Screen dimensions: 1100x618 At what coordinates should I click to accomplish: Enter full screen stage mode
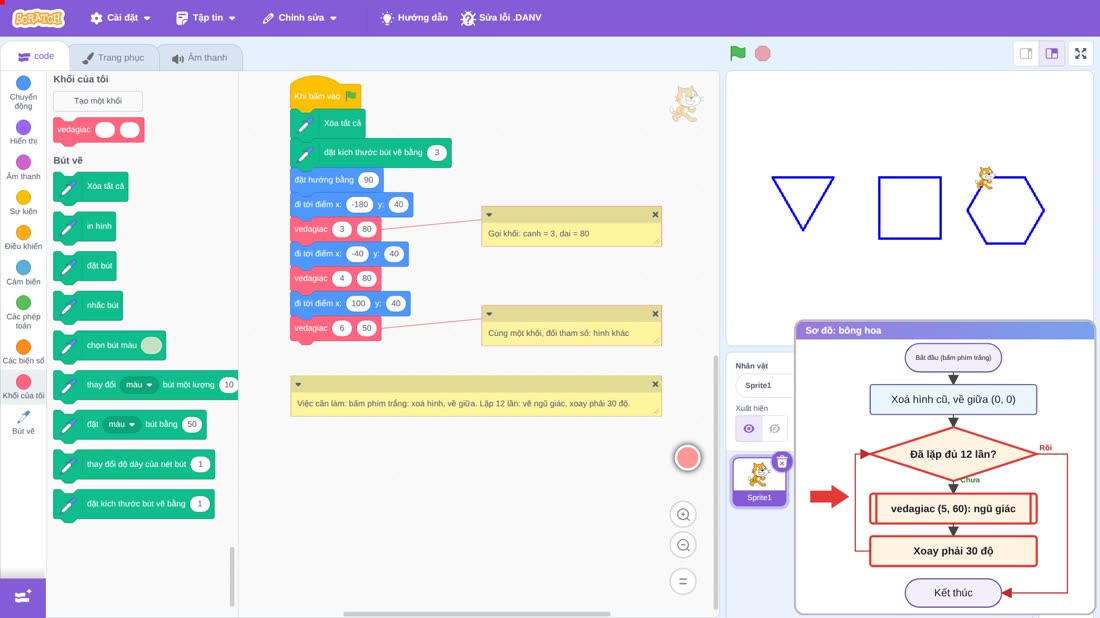coord(1080,53)
